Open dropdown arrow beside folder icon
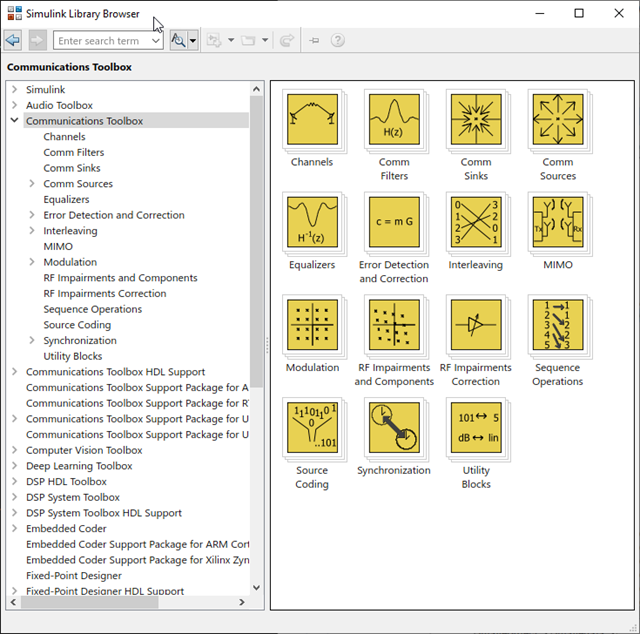The image size is (640, 634). (x=265, y=40)
